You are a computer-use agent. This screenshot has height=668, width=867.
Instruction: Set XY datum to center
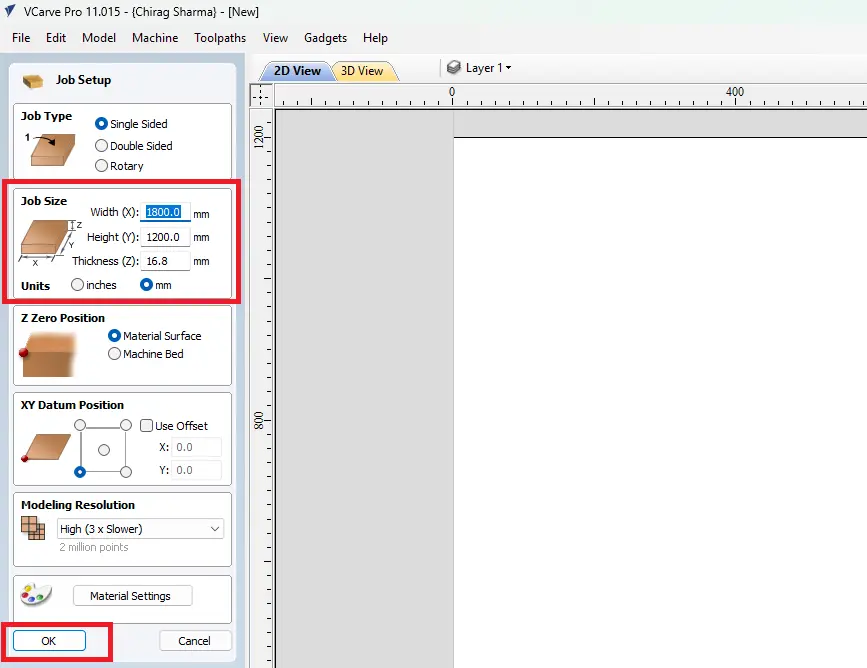pos(103,450)
